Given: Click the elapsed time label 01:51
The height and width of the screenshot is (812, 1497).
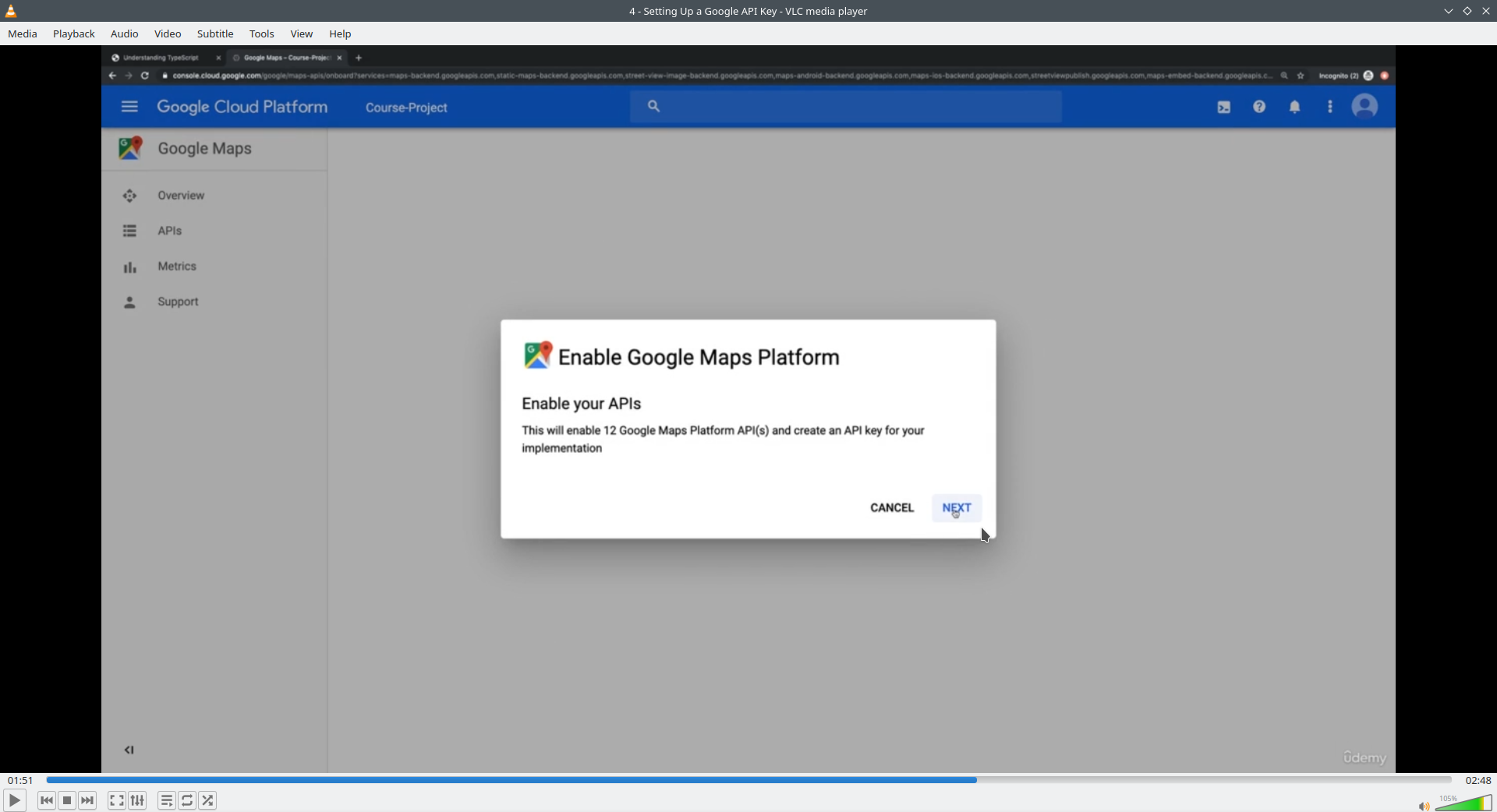Looking at the screenshot, I should [20, 780].
